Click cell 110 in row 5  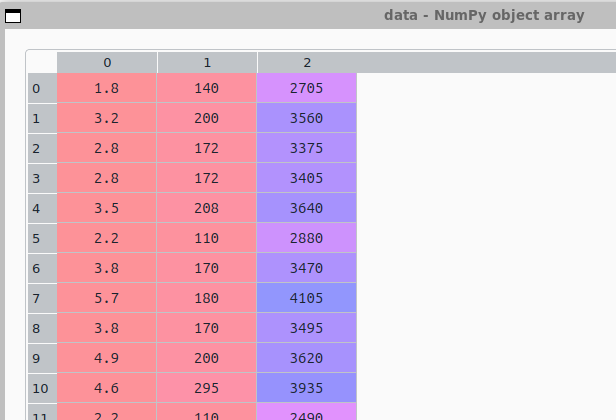[x=207, y=238]
